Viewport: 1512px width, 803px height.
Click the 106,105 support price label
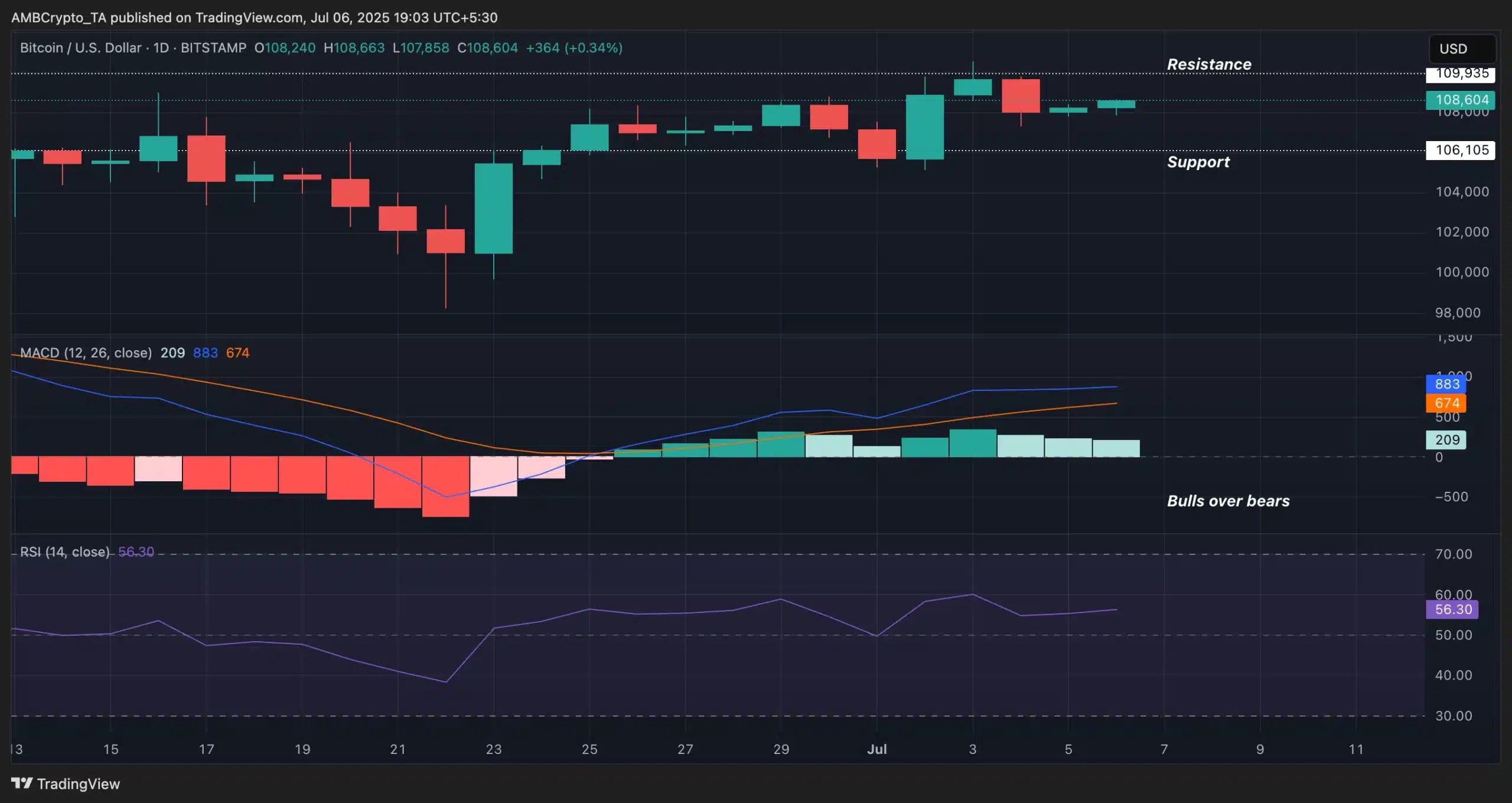(1459, 151)
